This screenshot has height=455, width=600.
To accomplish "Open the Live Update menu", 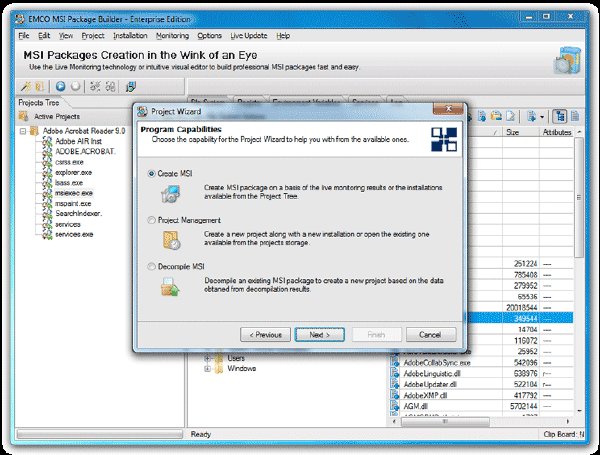I will [x=249, y=36].
